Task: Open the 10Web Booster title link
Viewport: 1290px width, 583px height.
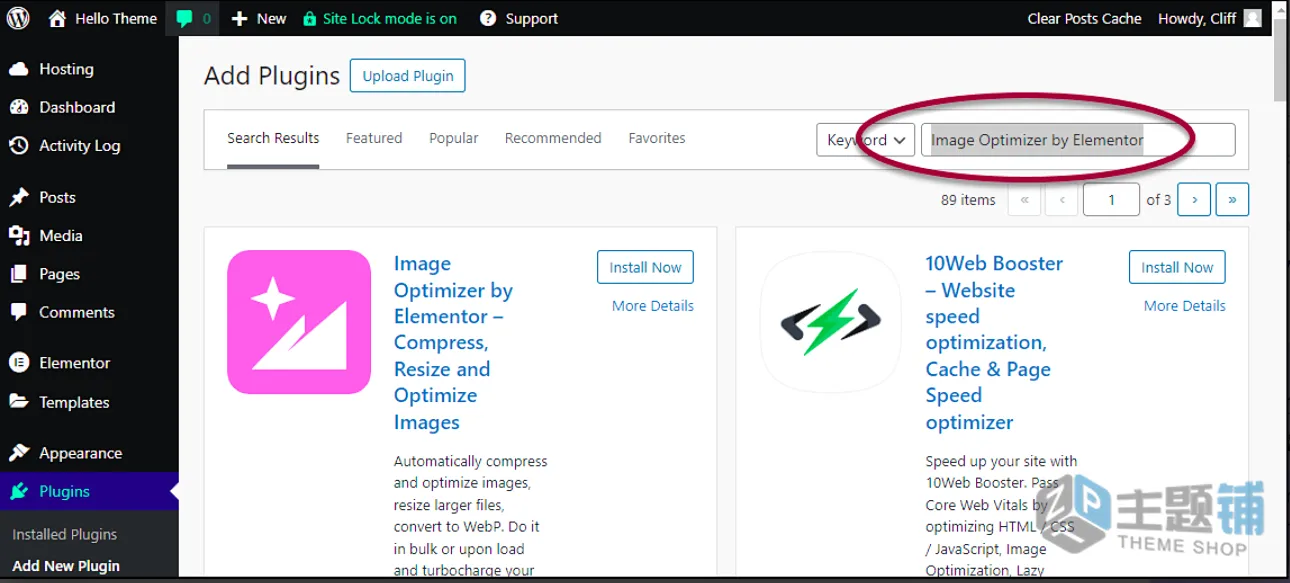Action: [994, 342]
